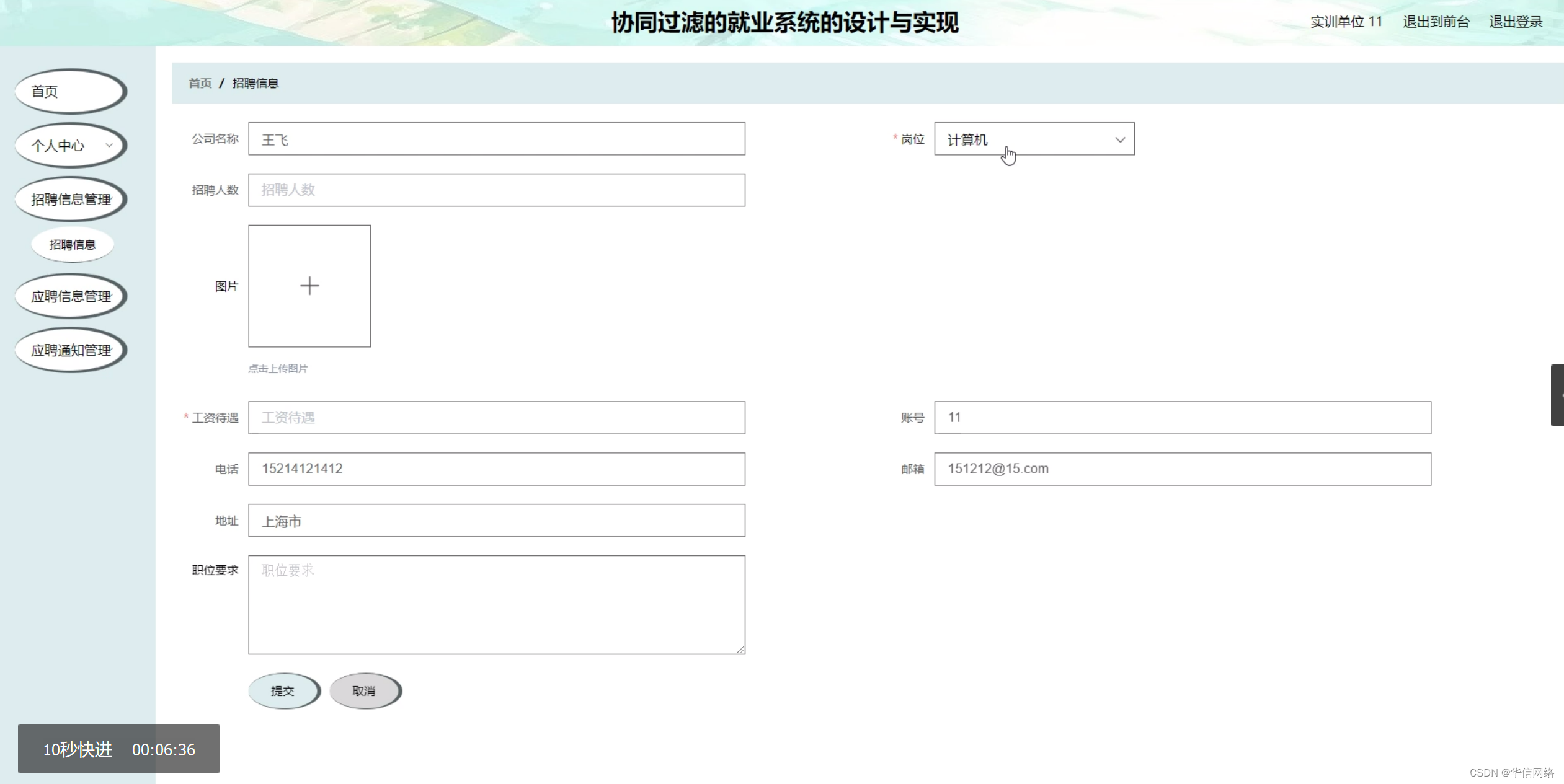Click the 公司名称 field containing 王飞

(x=496, y=139)
